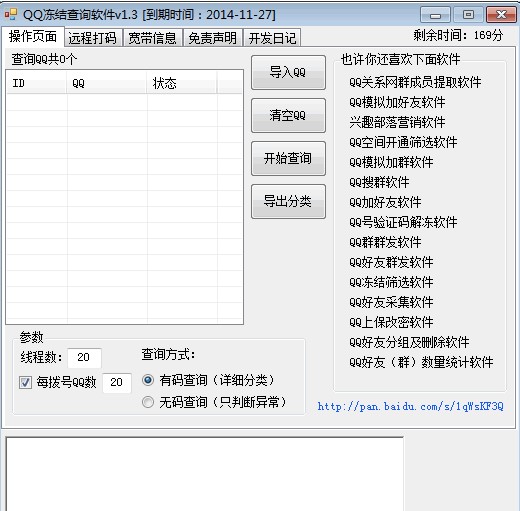Viewport: 520px width, 511px height.
Task: Open QQ好友群发软件 link
Action: coord(391,262)
